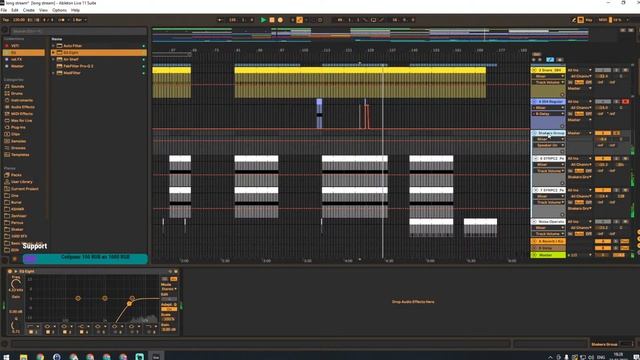Click the arrangement overview strip
The image size is (640, 360).
[370, 35]
